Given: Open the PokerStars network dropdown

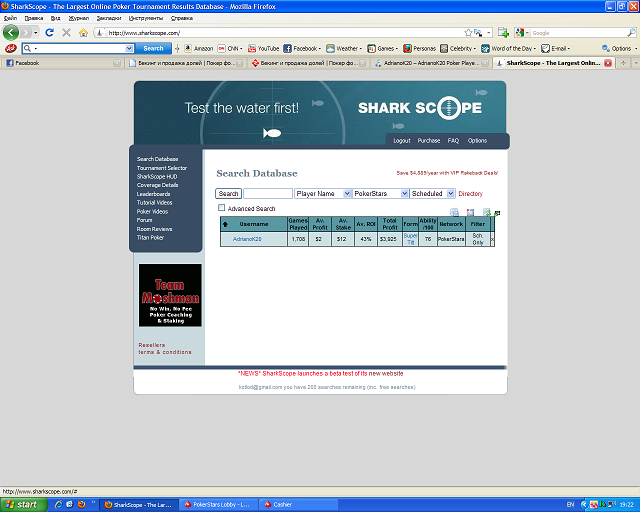Looking at the screenshot, I should [x=380, y=194].
